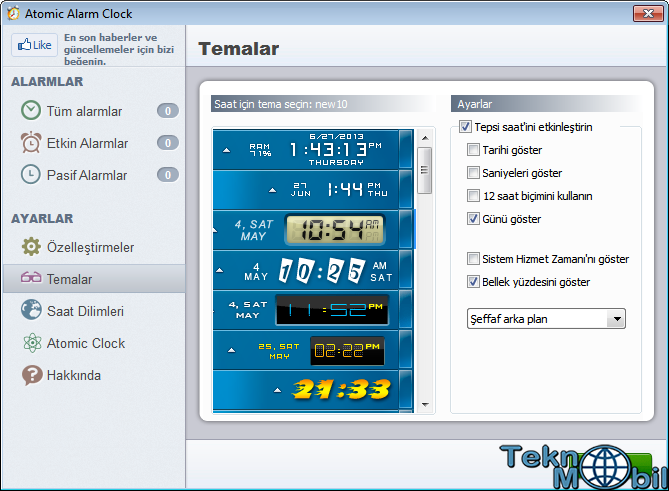
Task: Uncheck Bellek yüzdesini göster checkbox
Action: pos(473,282)
